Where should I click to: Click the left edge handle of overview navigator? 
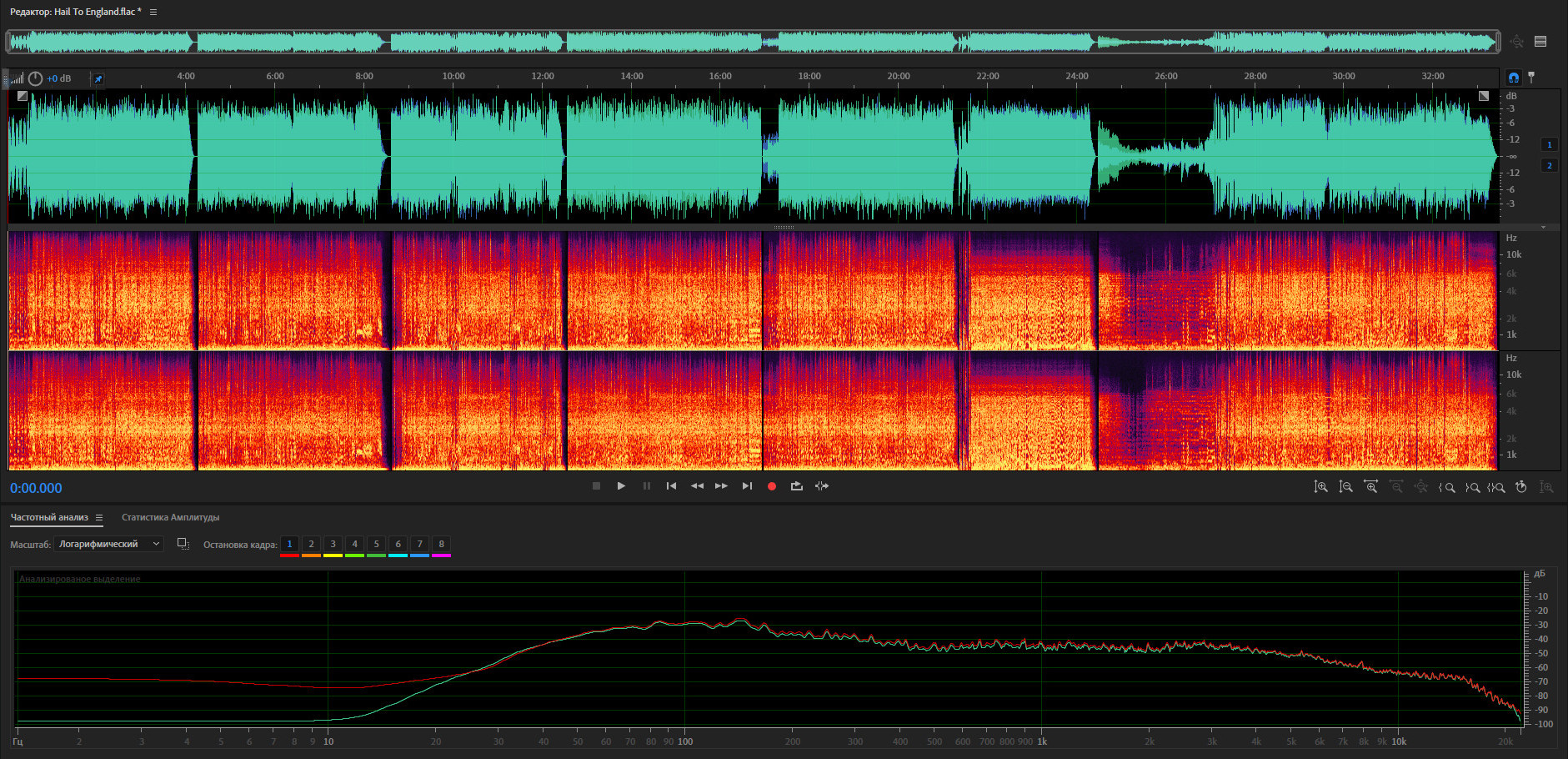pyautogui.click(x=8, y=41)
